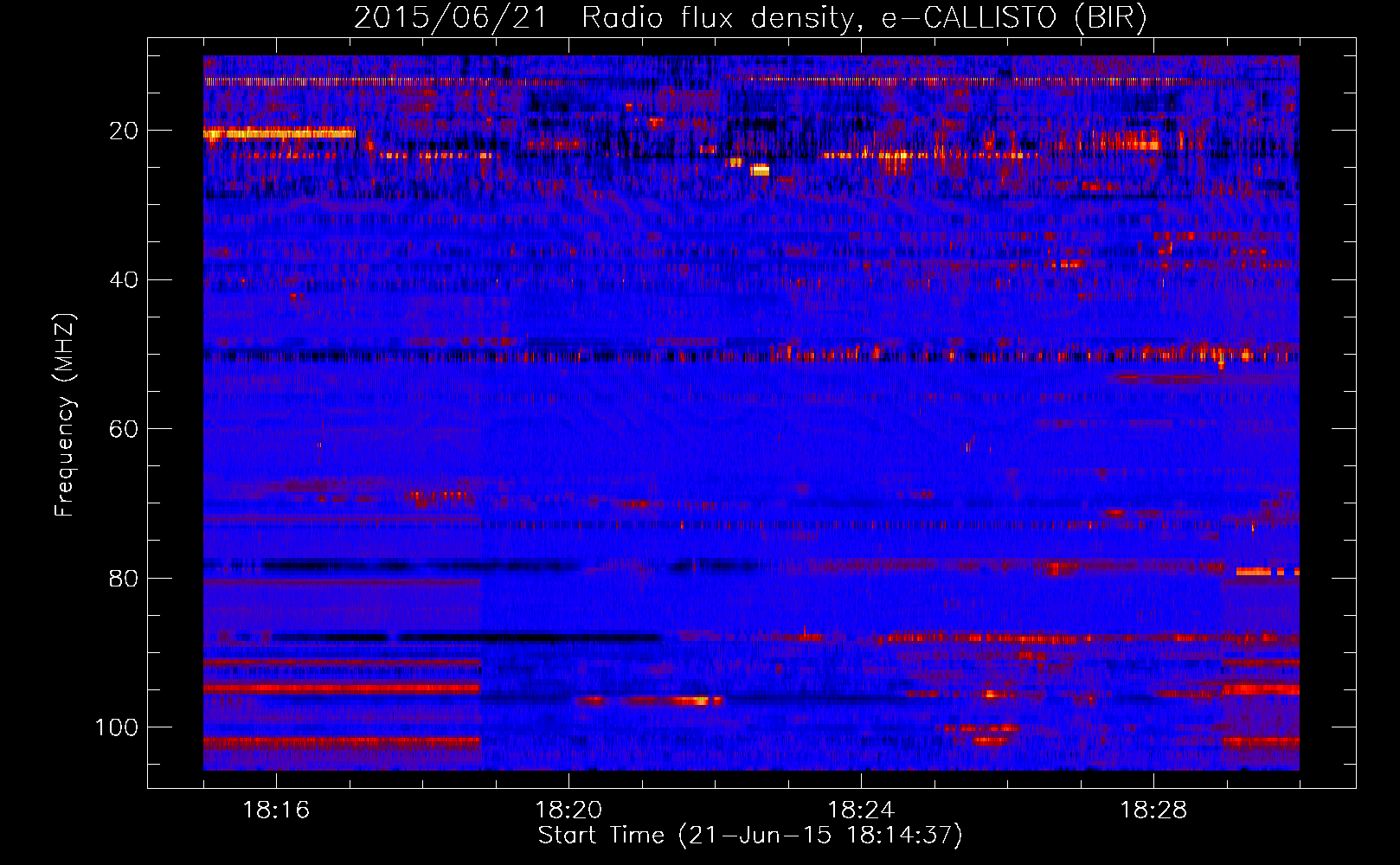This screenshot has width=1400, height=865.
Task: Click the '80' frequency tick label
Action: 124,579
